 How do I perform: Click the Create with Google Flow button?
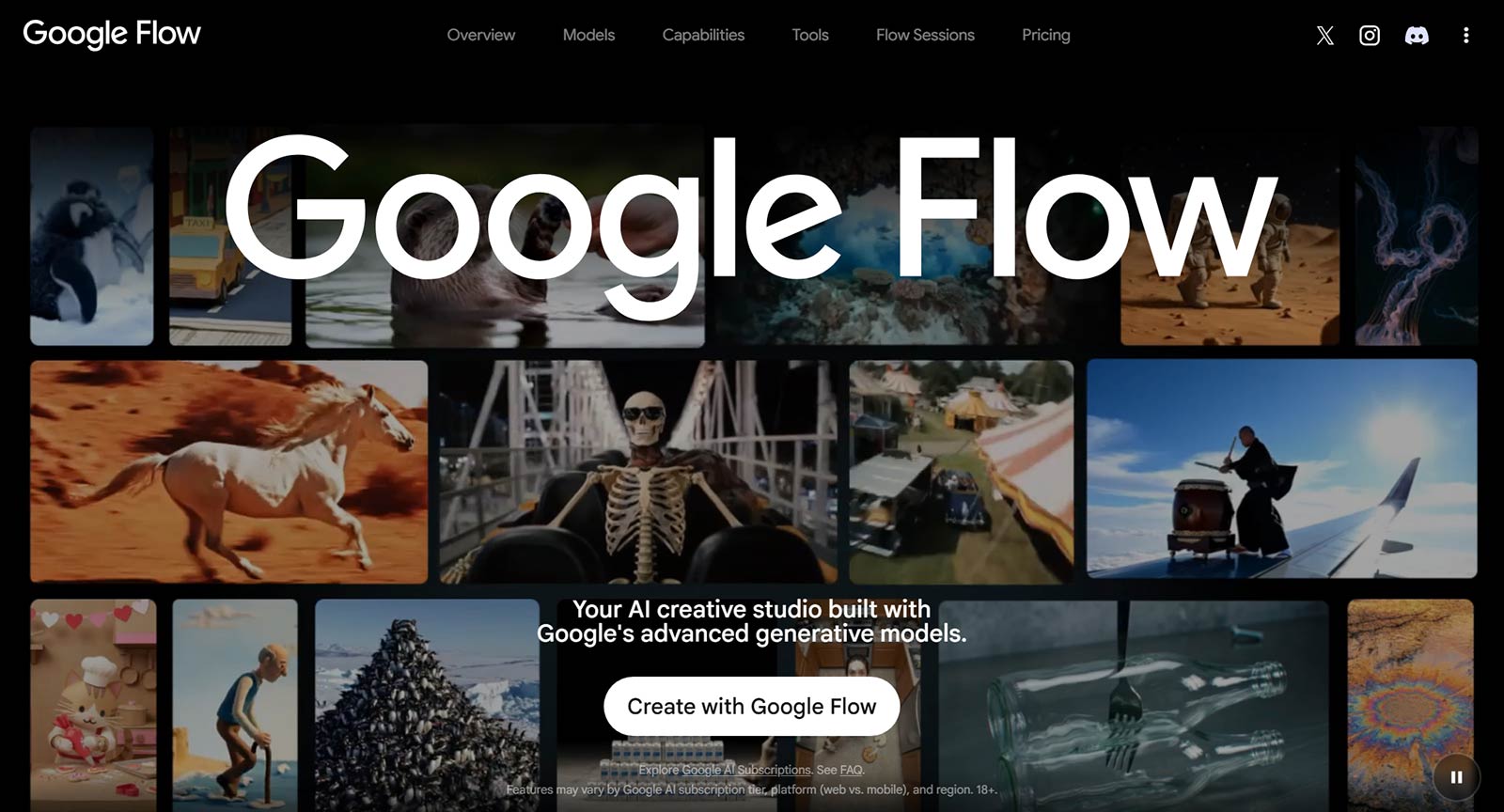click(752, 707)
